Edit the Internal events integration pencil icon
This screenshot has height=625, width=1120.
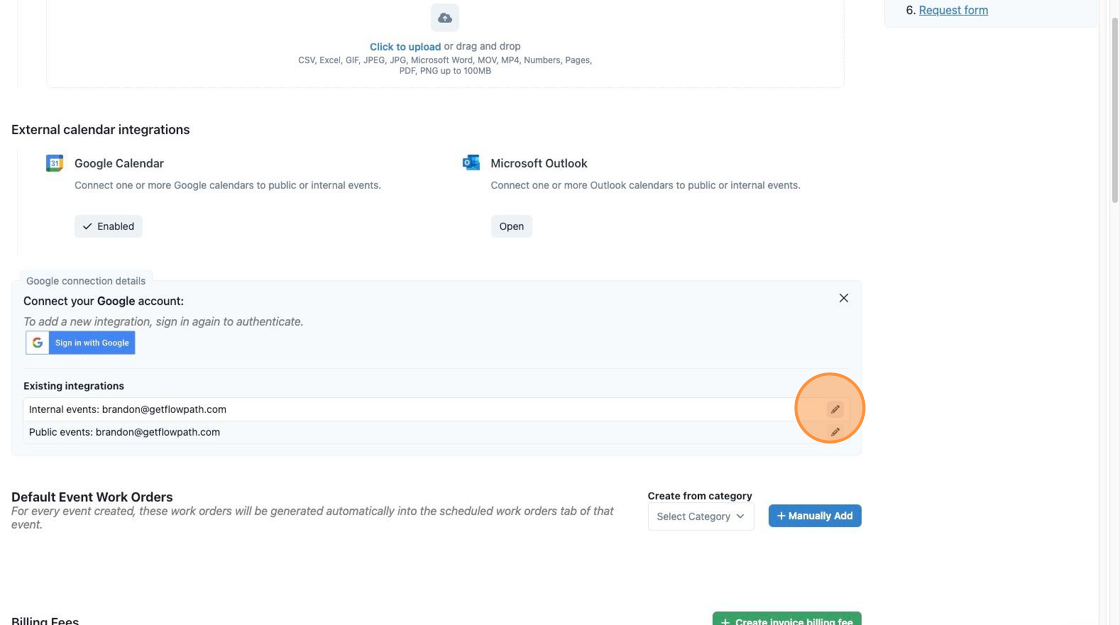835,409
